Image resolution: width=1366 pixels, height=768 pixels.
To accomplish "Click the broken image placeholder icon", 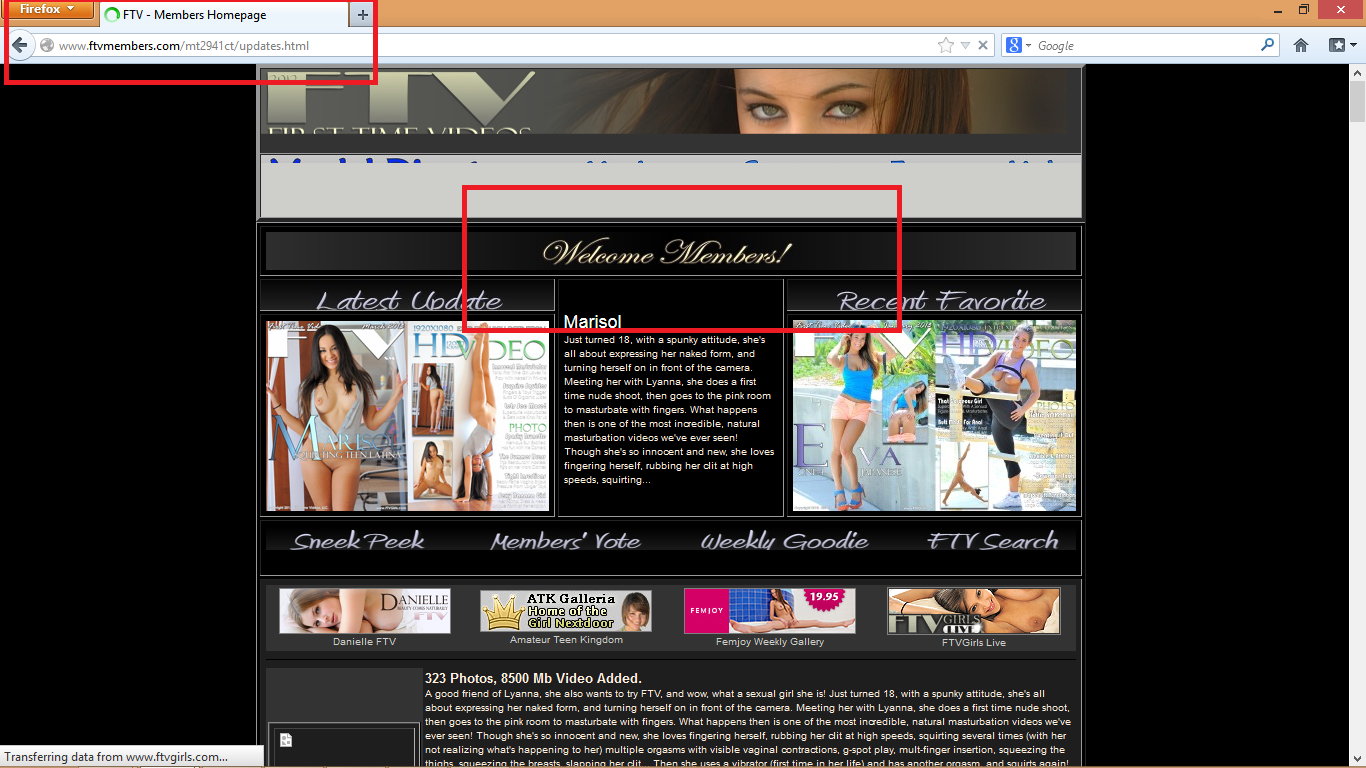I will pos(285,740).
